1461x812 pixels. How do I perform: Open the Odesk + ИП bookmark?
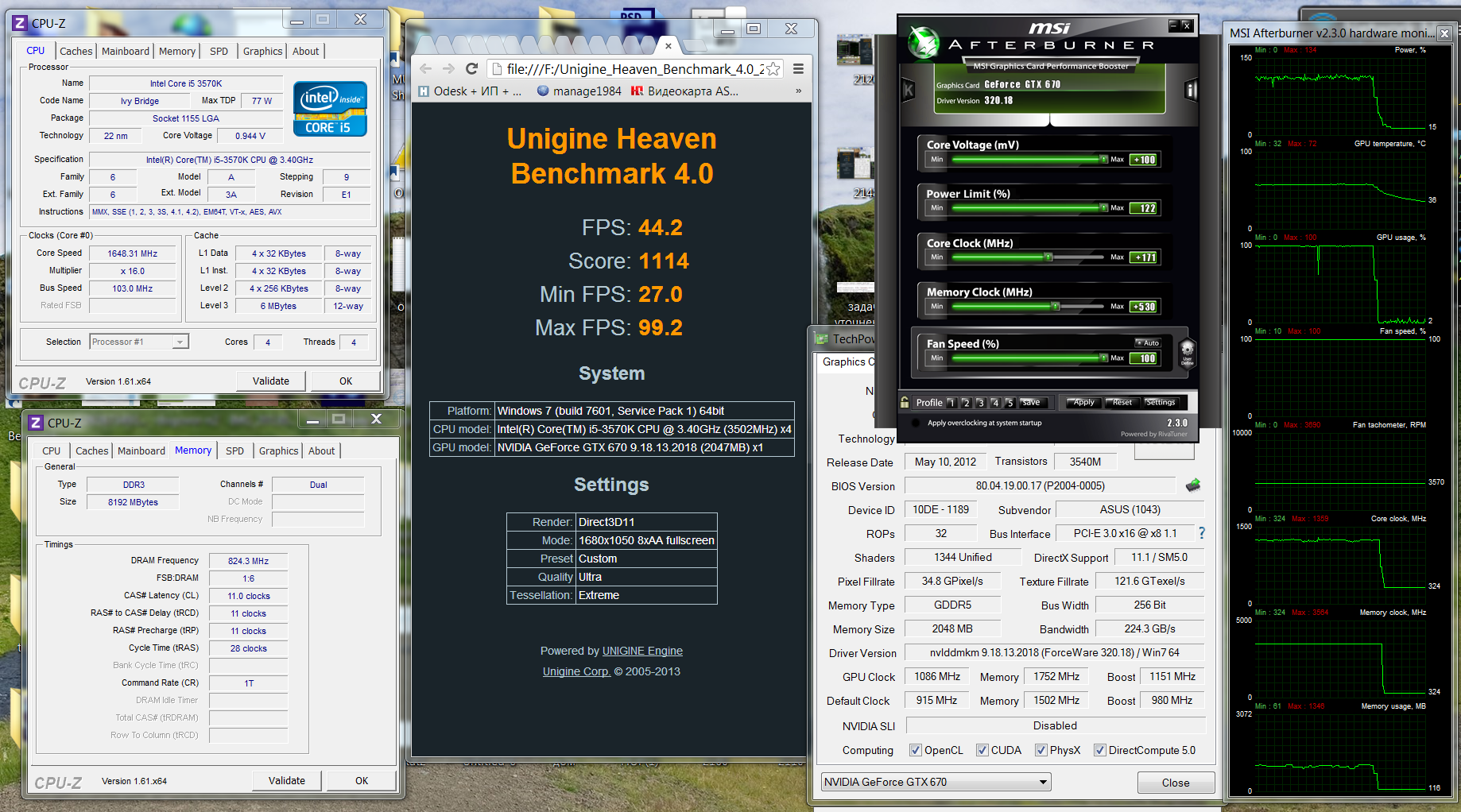[x=471, y=91]
